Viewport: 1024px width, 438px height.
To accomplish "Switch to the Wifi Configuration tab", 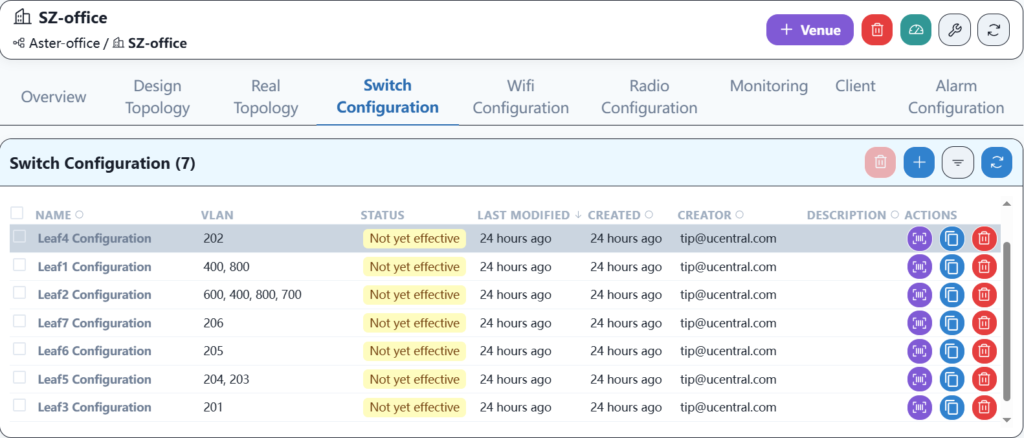I will tap(520, 97).
